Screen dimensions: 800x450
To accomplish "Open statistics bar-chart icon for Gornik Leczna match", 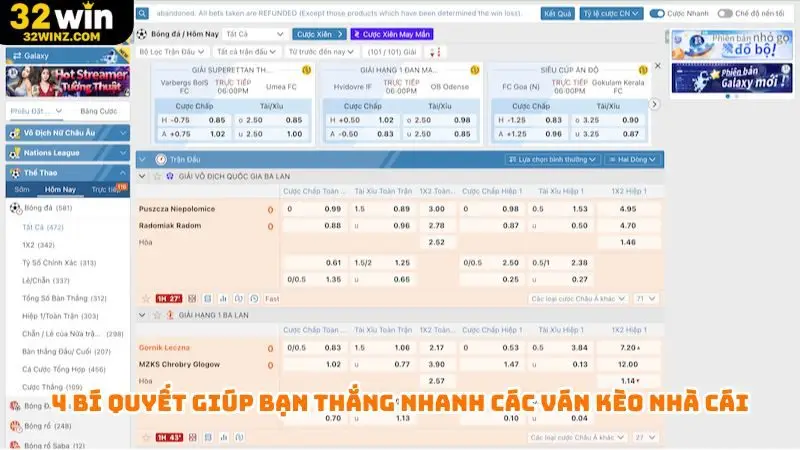I will (223, 437).
